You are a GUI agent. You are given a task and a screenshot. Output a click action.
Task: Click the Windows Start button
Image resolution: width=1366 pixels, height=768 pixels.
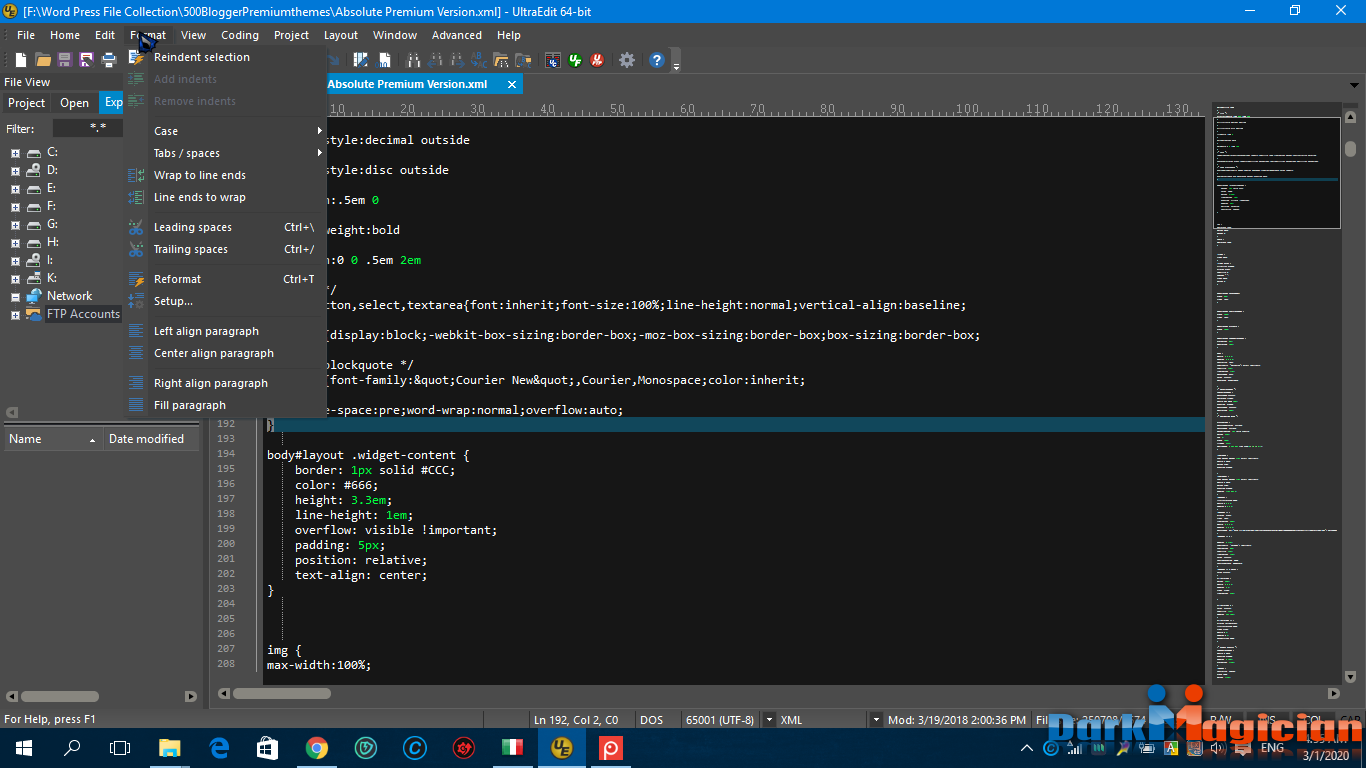coord(23,747)
